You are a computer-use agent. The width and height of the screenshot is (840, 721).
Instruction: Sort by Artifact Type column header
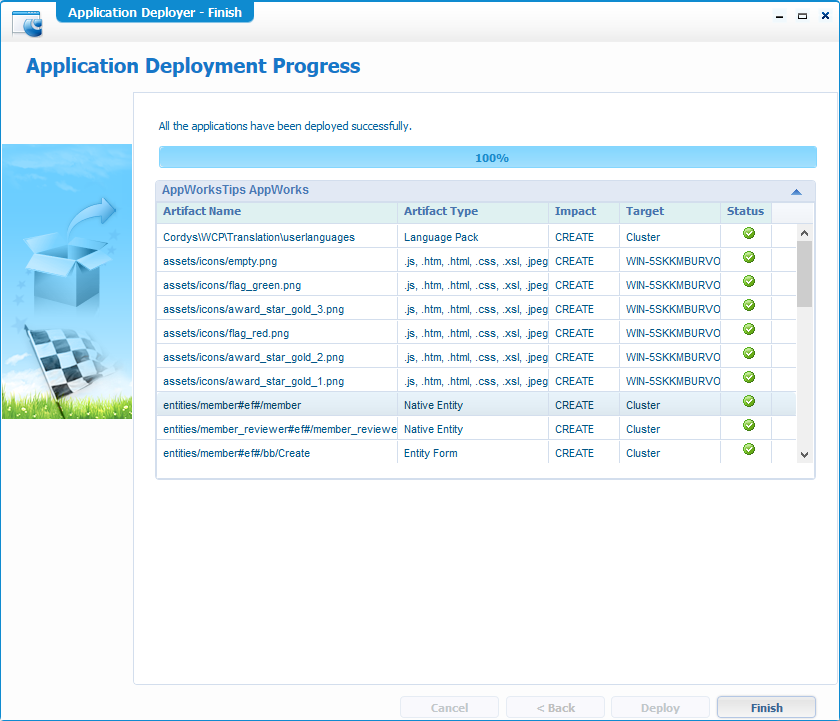tap(441, 212)
